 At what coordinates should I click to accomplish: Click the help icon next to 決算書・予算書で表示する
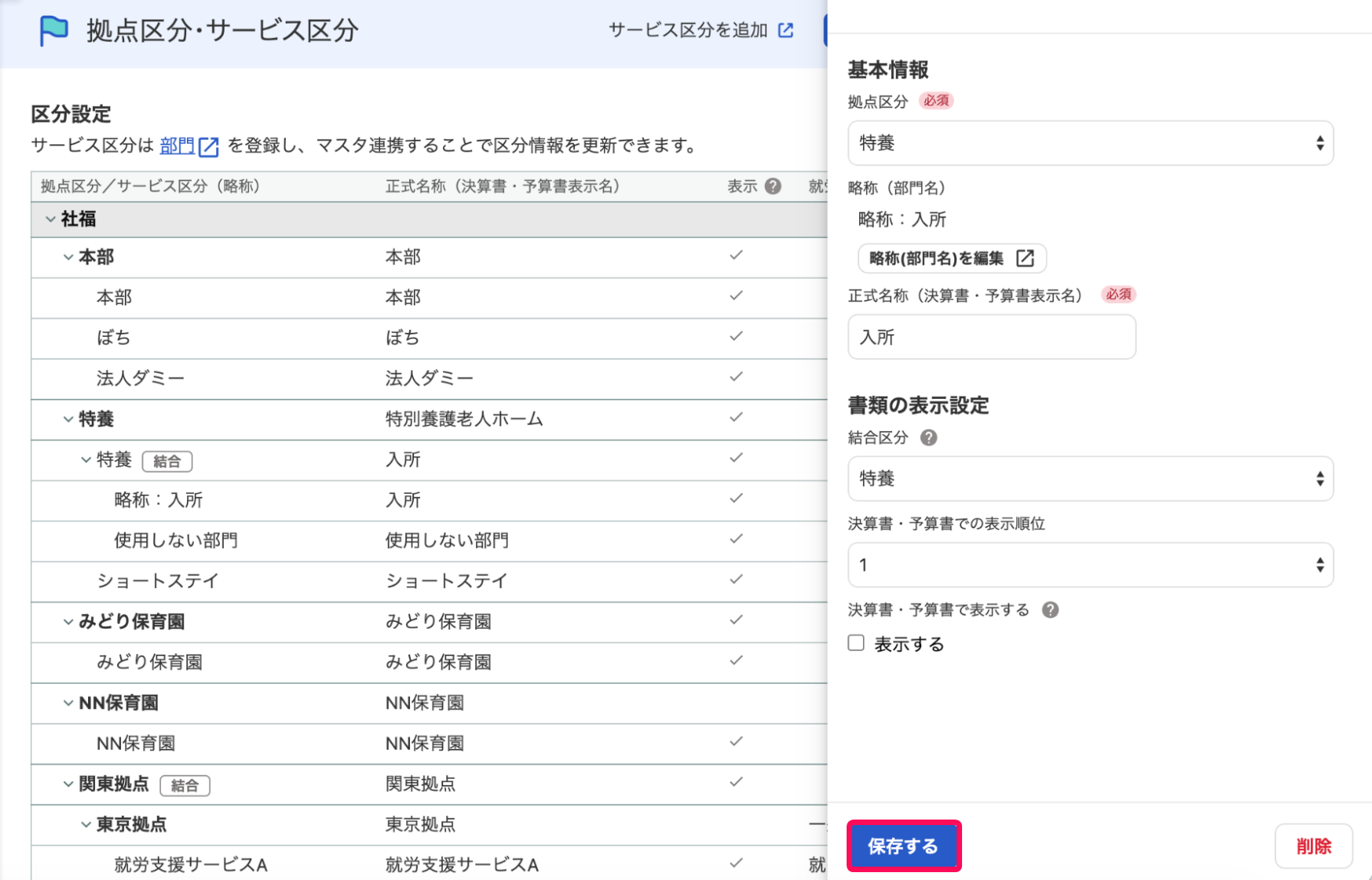[x=1050, y=610]
